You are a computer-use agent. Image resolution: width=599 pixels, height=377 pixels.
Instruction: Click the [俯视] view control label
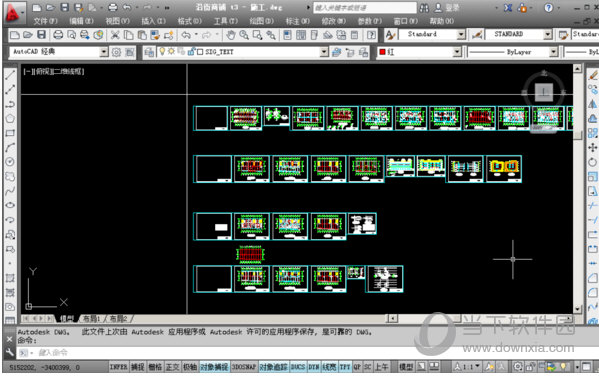coord(43,71)
